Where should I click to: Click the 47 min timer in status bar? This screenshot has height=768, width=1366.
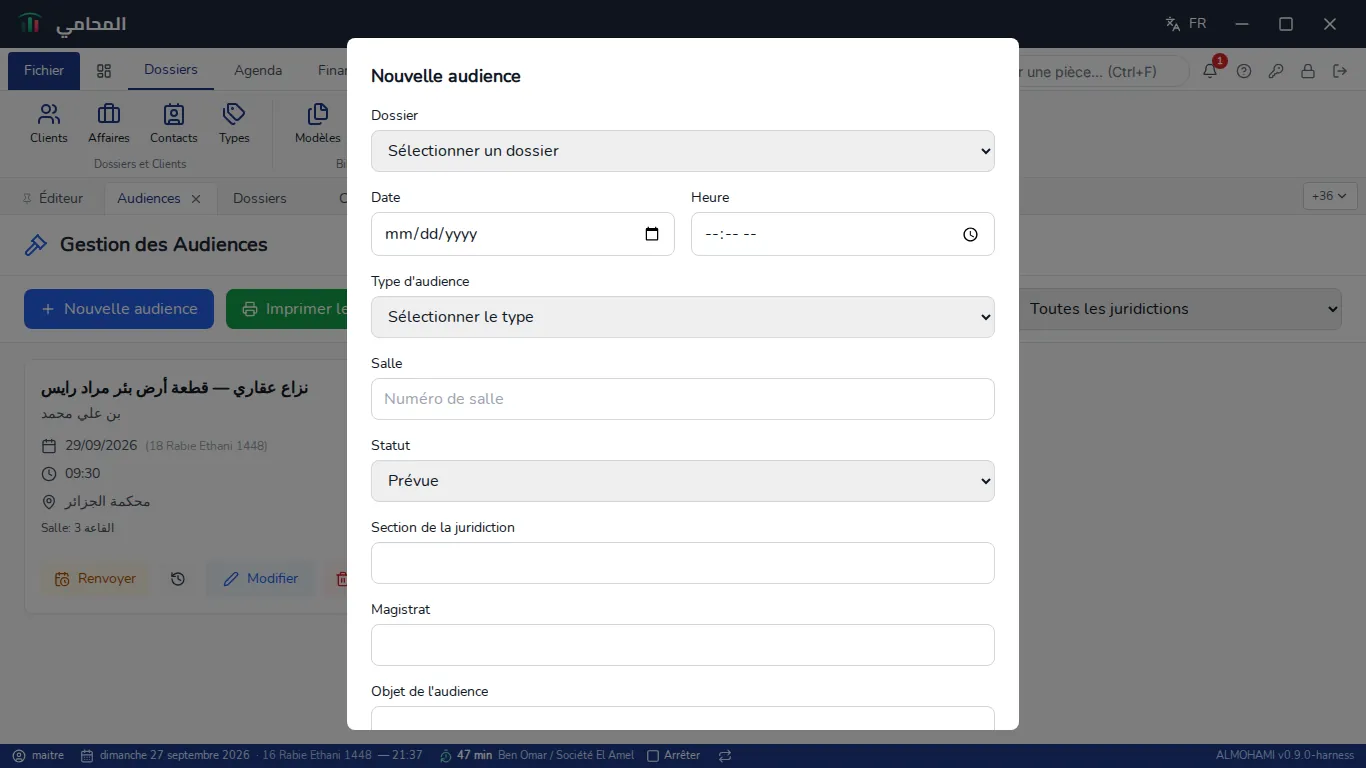click(466, 756)
